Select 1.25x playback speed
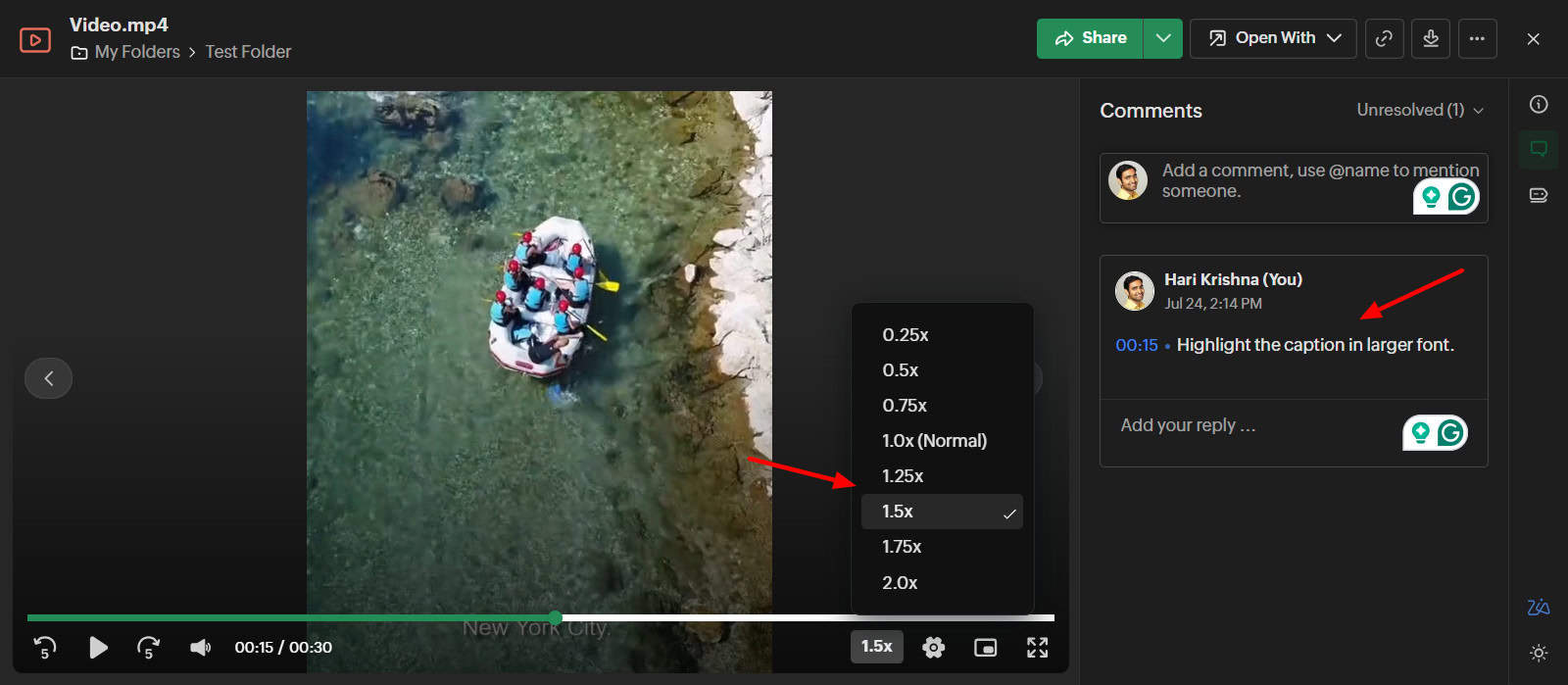This screenshot has height=685, width=1568. click(x=903, y=476)
